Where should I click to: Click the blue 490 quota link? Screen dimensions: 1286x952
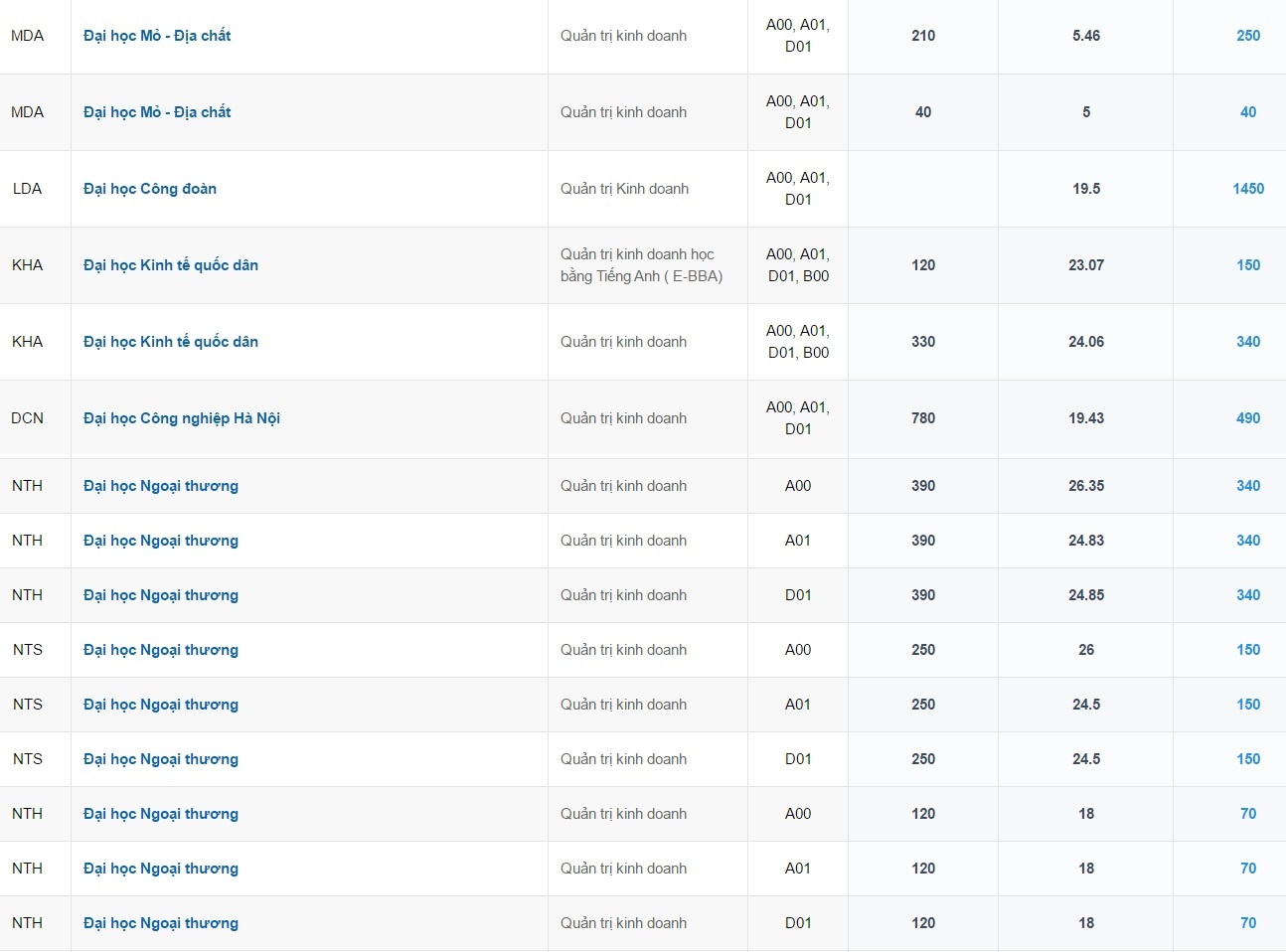(1247, 418)
